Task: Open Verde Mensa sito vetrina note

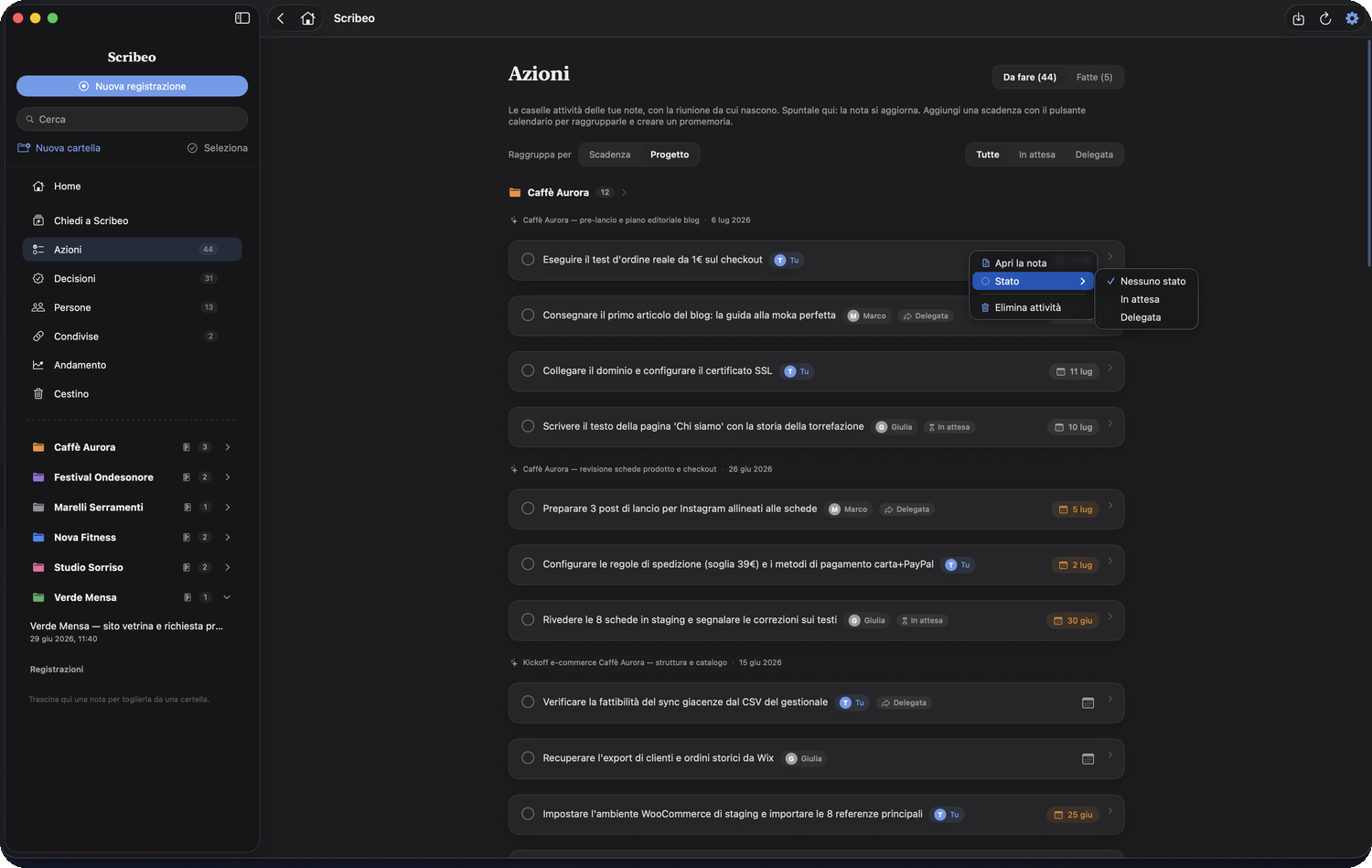Action: coord(132,631)
